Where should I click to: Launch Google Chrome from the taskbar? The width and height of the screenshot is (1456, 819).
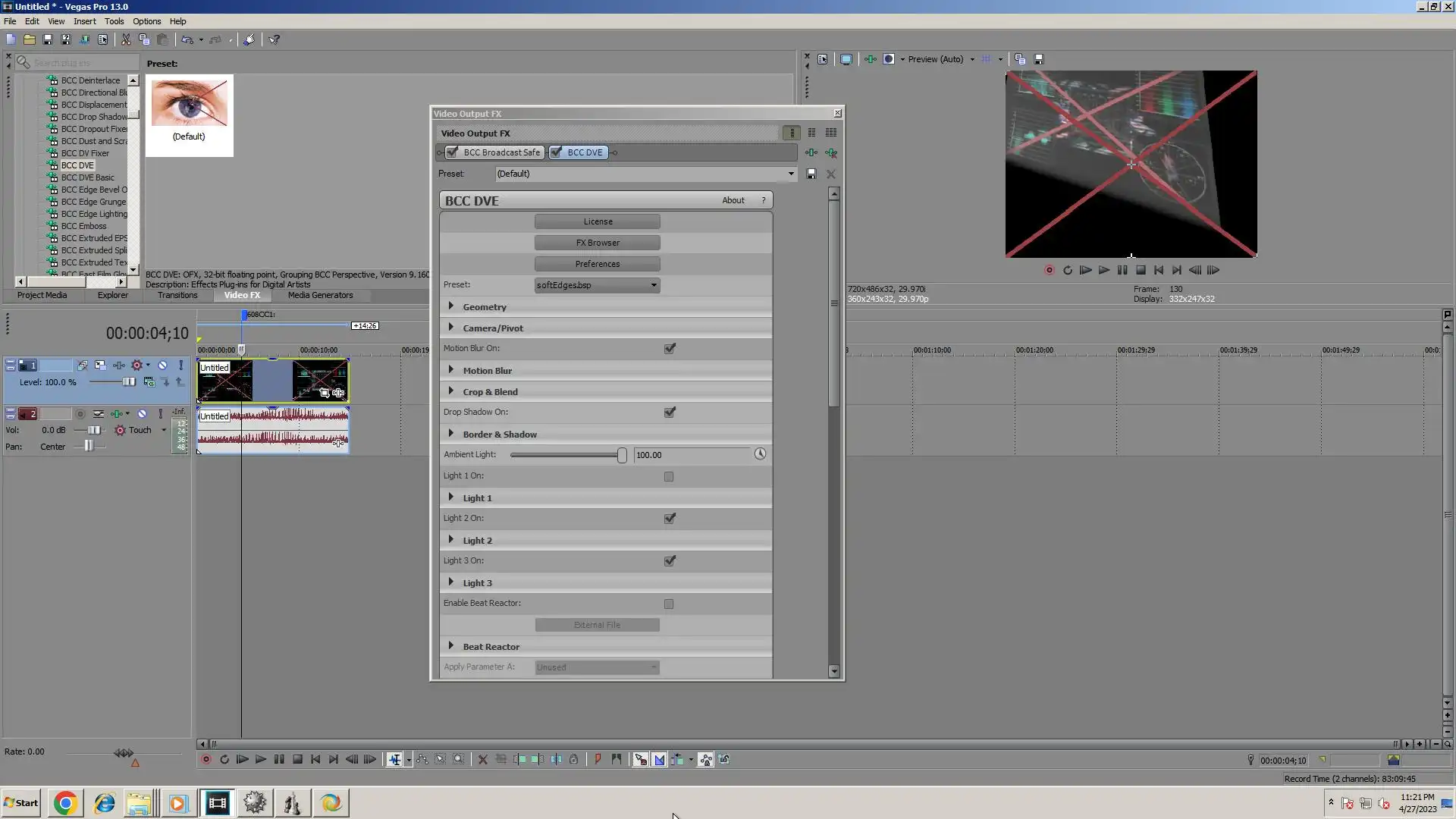[65, 803]
